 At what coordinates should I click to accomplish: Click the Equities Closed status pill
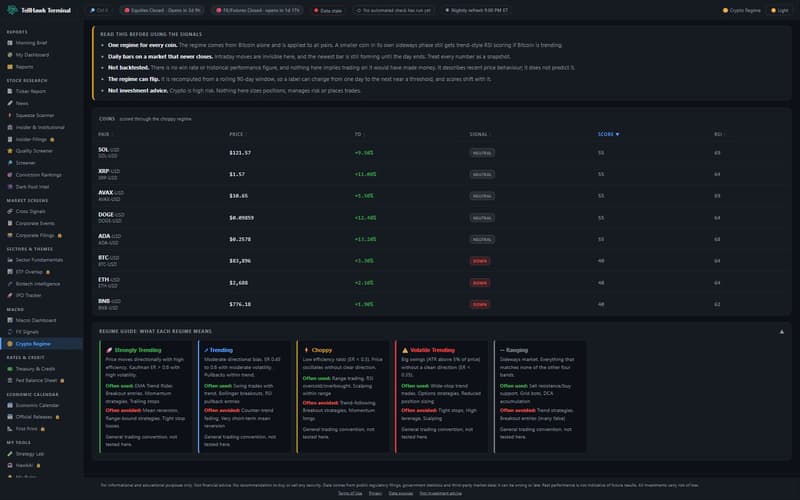click(163, 10)
